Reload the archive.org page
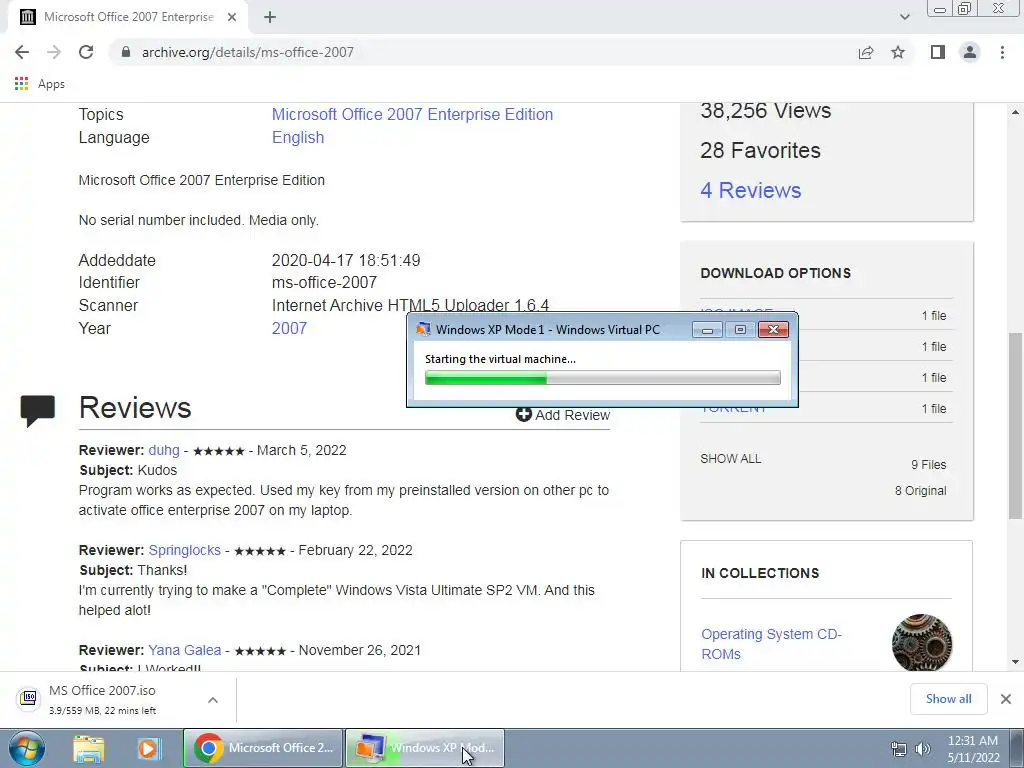 tap(86, 52)
